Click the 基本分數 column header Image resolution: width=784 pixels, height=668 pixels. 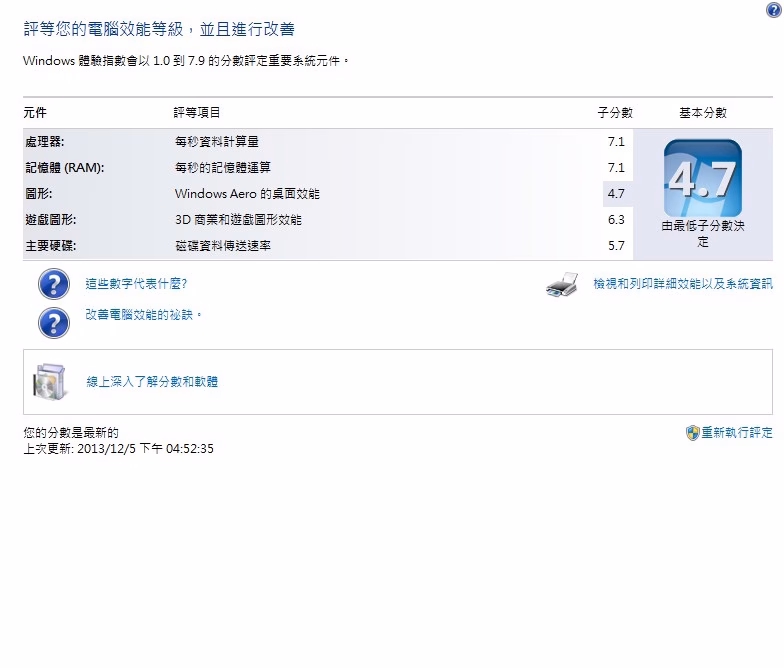tap(702, 112)
